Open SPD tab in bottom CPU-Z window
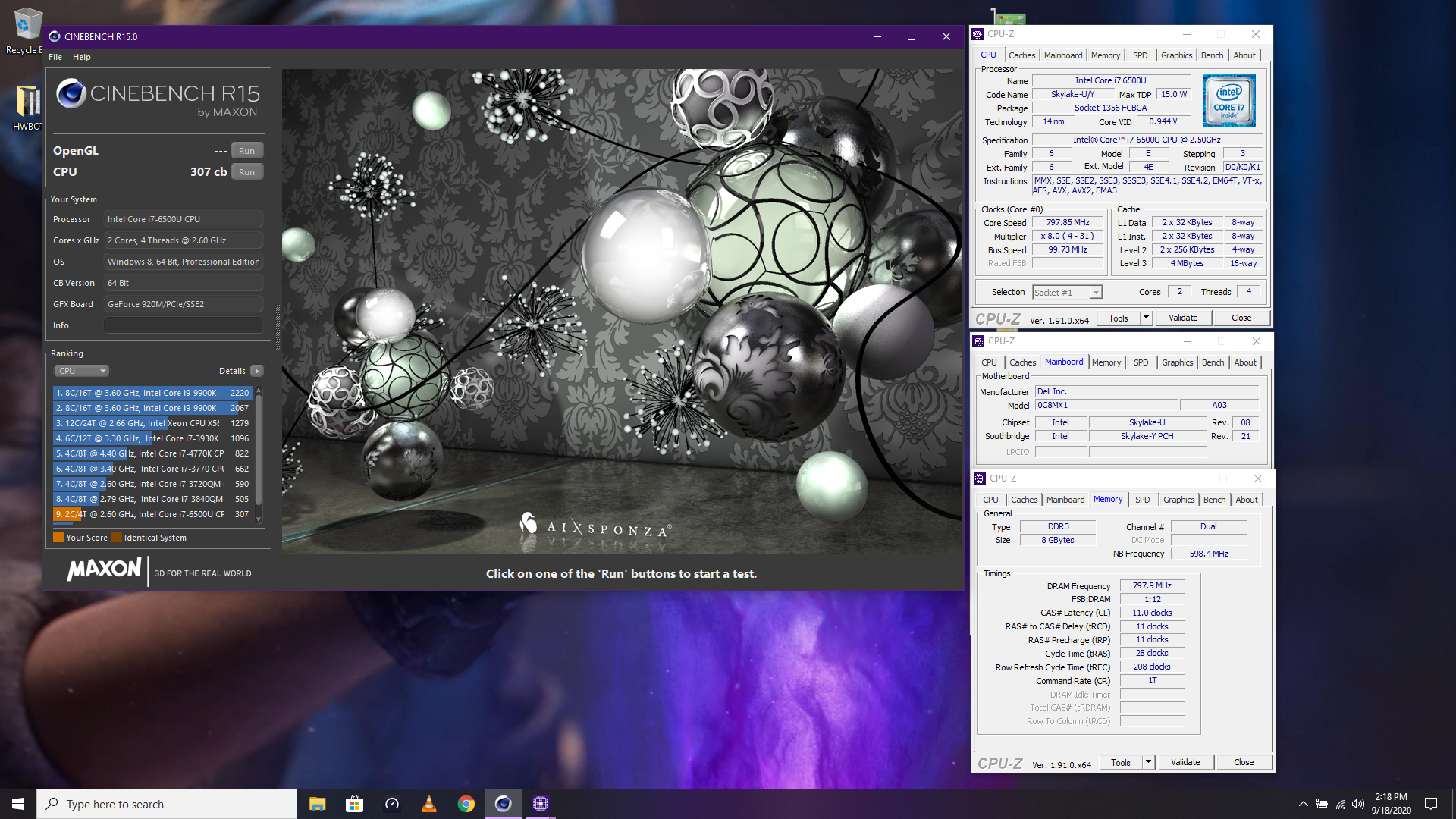 coord(1142,500)
